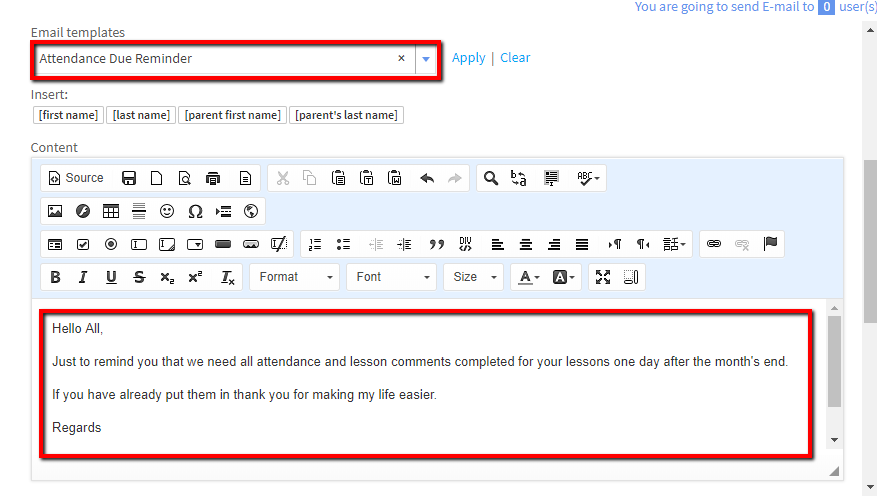Set text direction right to left

point(642,244)
